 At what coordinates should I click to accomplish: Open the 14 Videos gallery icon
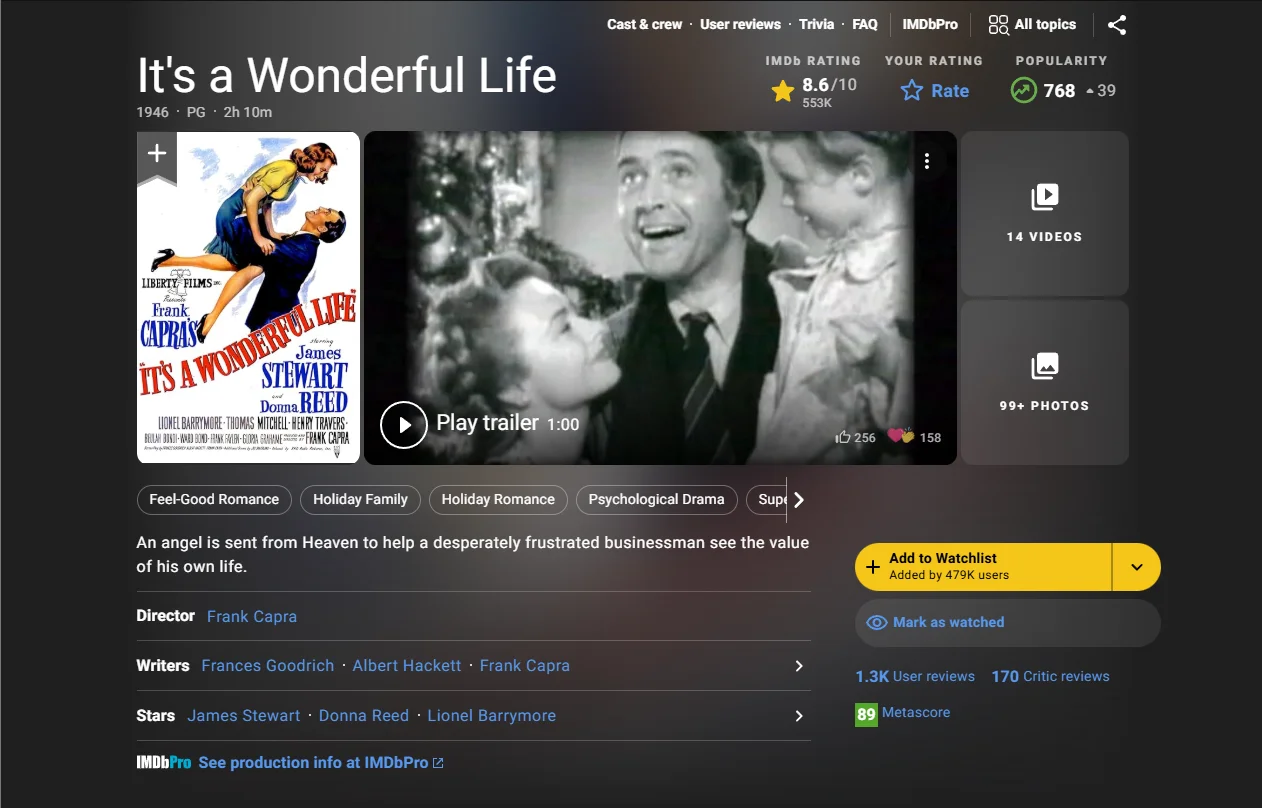[1043, 197]
